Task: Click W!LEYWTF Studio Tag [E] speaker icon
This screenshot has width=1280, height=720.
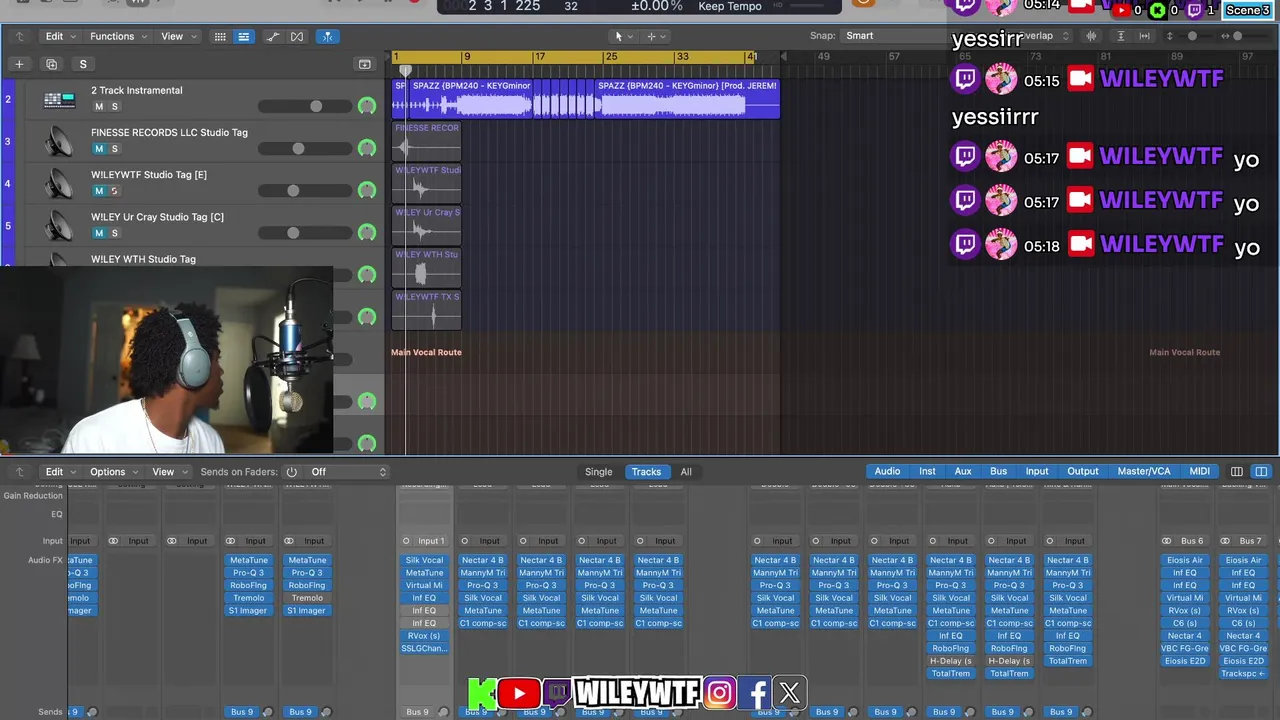Action: click(x=59, y=183)
